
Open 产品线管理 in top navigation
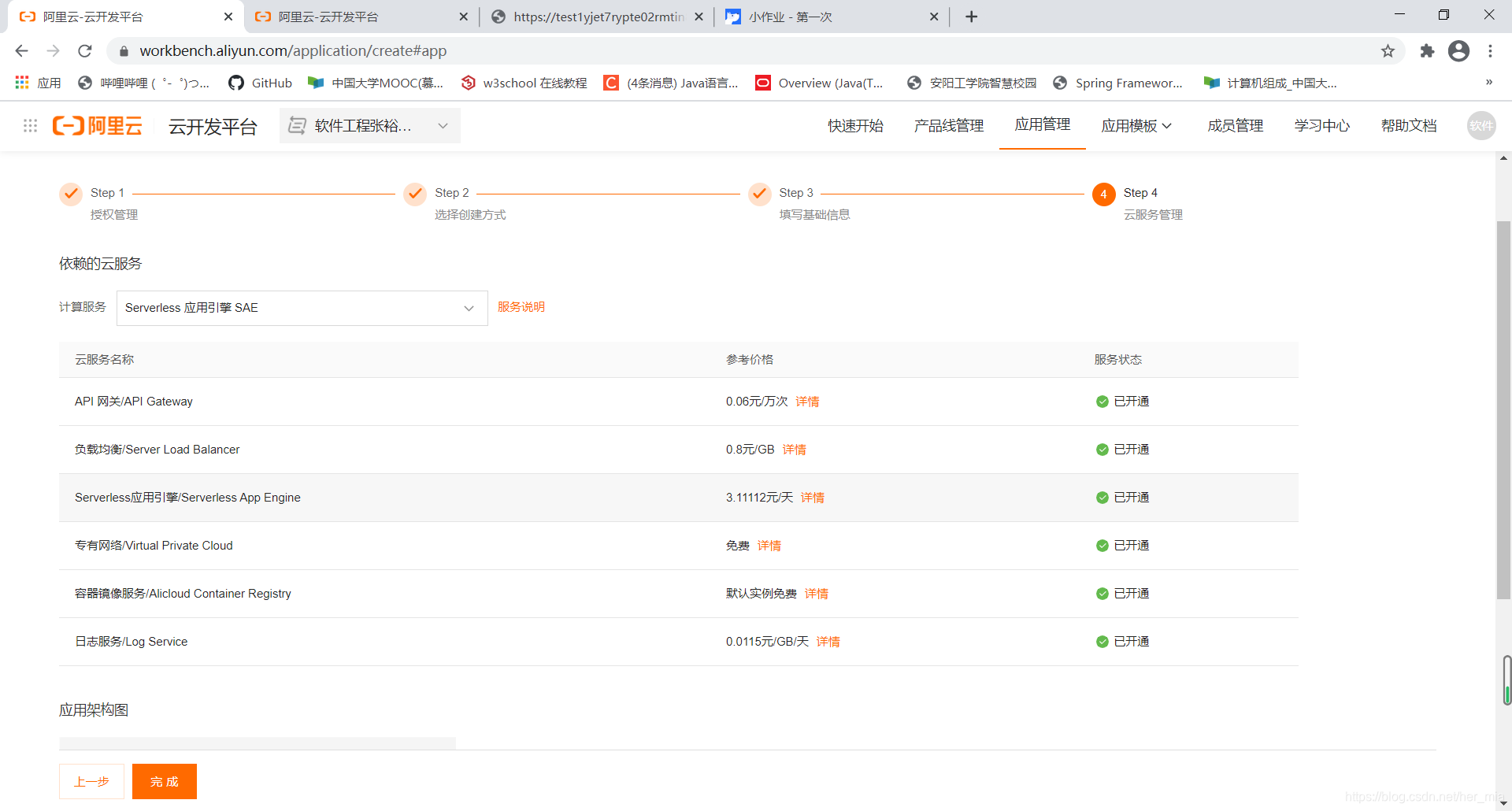click(x=948, y=126)
